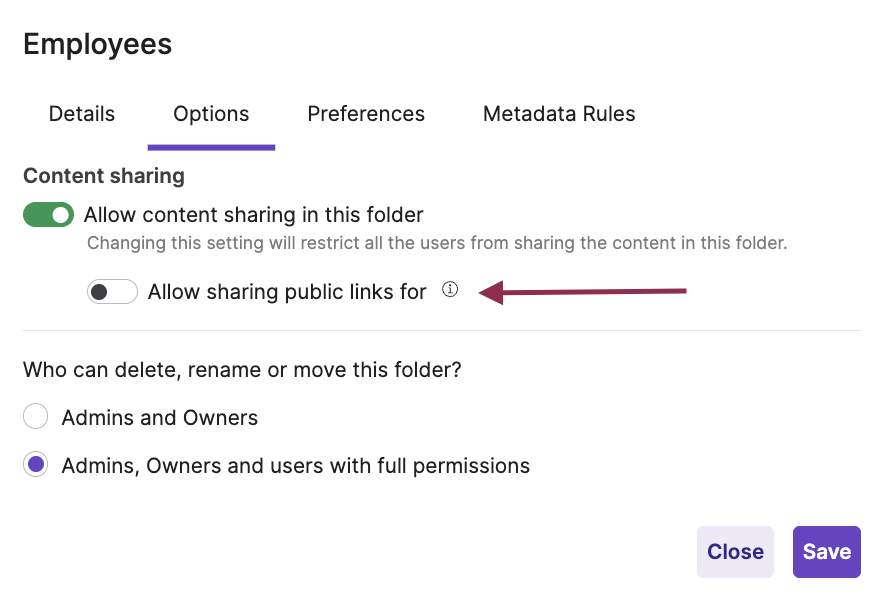Image resolution: width=878 pixels, height=594 pixels.
Task: Save the folder settings
Action: click(826, 551)
